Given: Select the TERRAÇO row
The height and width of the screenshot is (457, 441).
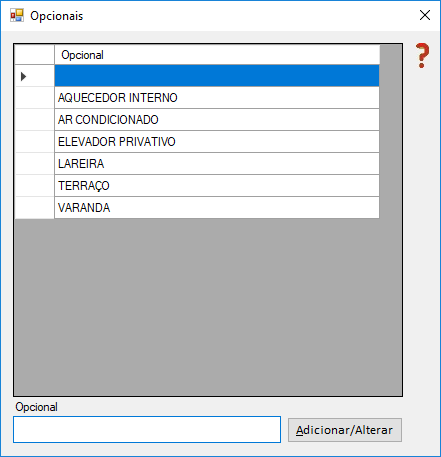Looking at the screenshot, I should pyautogui.click(x=217, y=186).
